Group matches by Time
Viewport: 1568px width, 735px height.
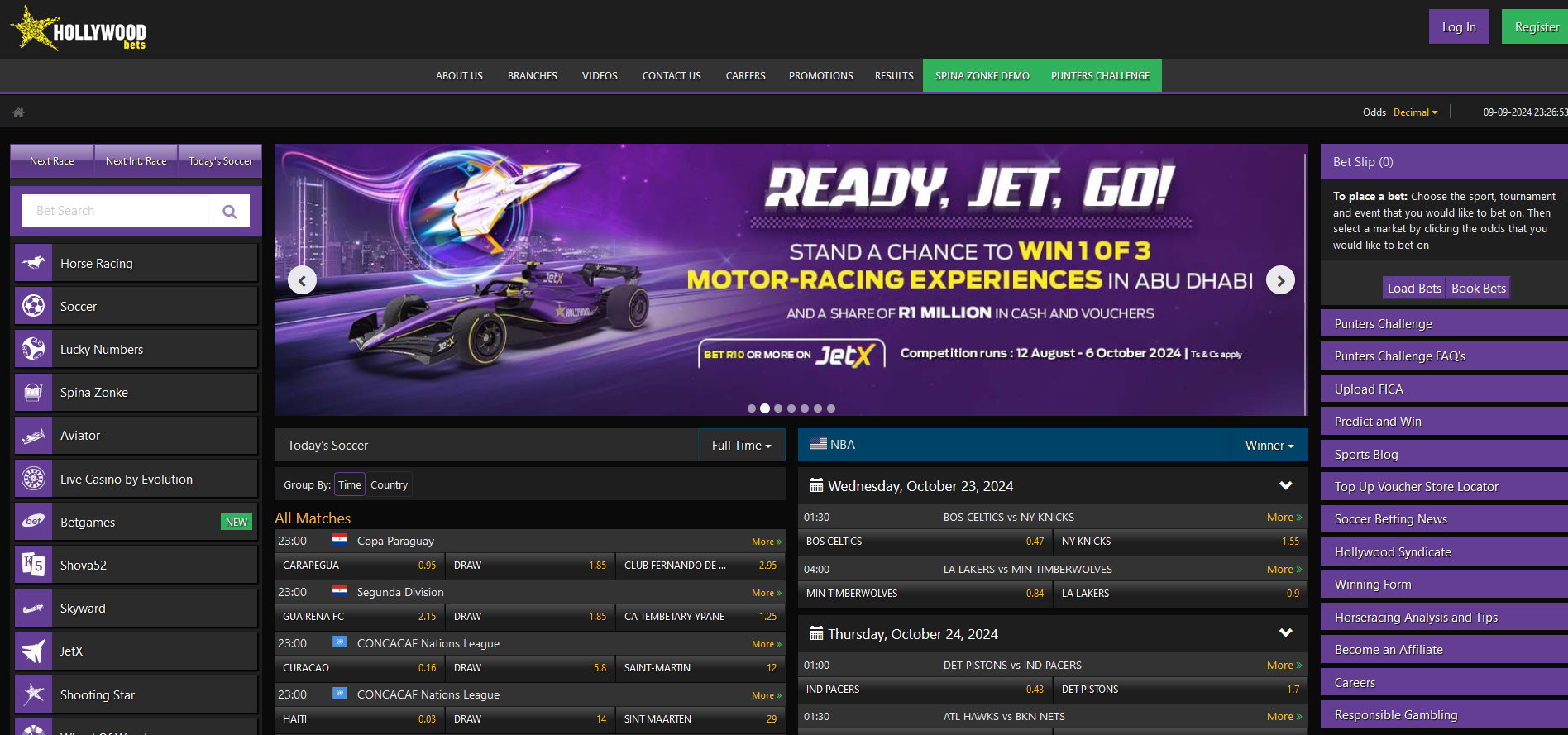tap(349, 485)
